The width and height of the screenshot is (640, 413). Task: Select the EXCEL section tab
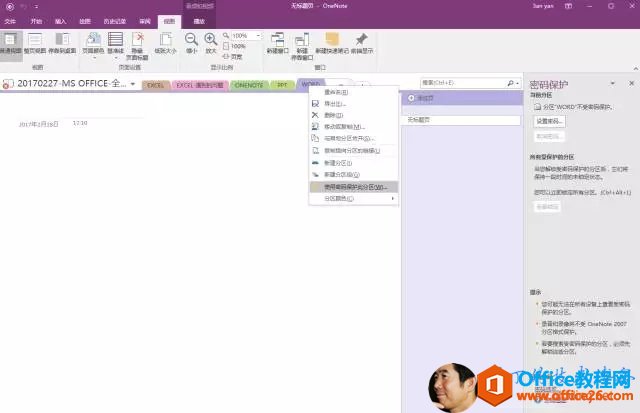click(156, 85)
